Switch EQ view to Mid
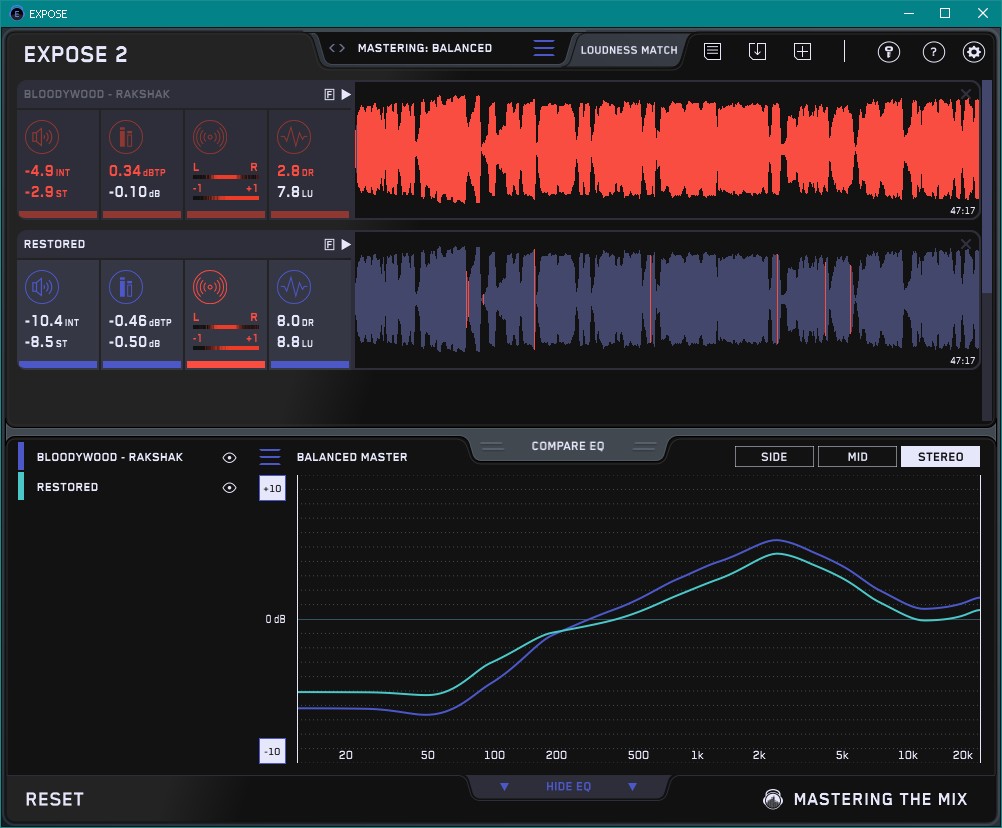 (857, 457)
